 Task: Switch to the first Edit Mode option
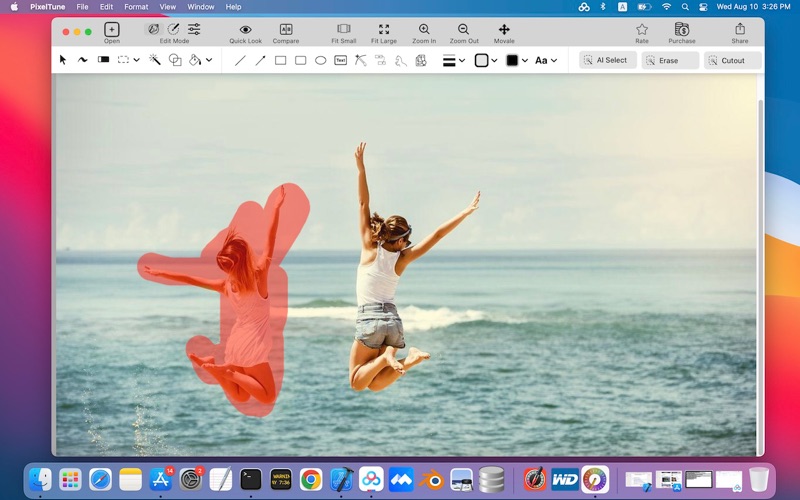tap(153, 30)
